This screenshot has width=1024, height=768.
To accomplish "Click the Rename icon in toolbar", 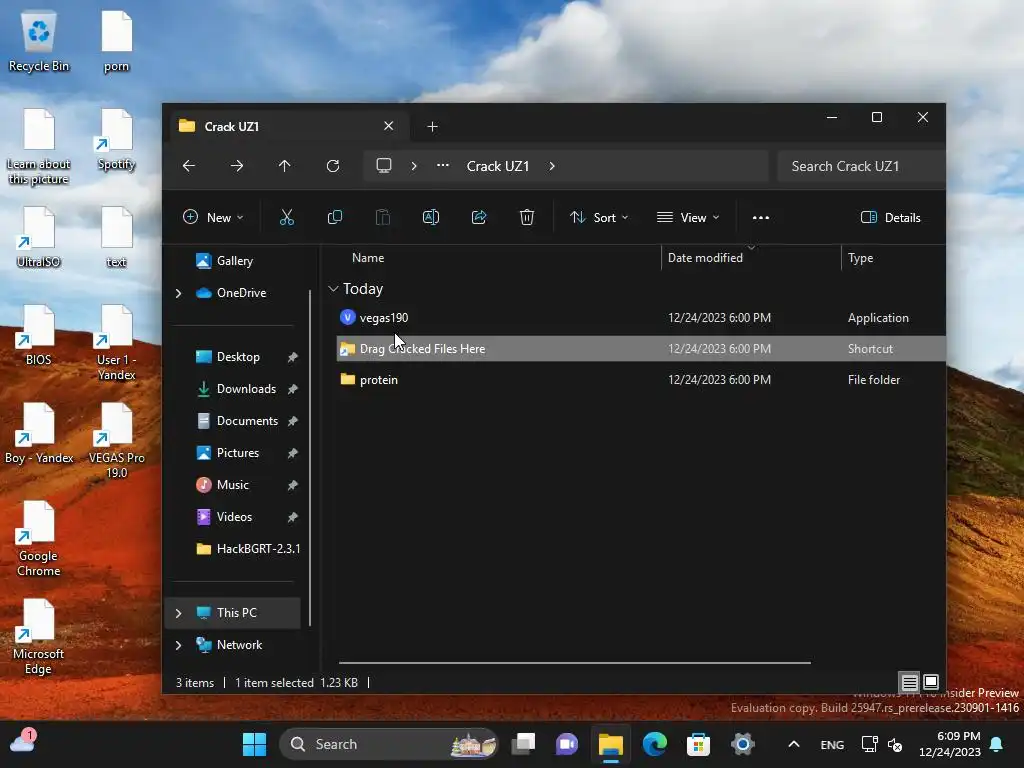I will tap(431, 217).
